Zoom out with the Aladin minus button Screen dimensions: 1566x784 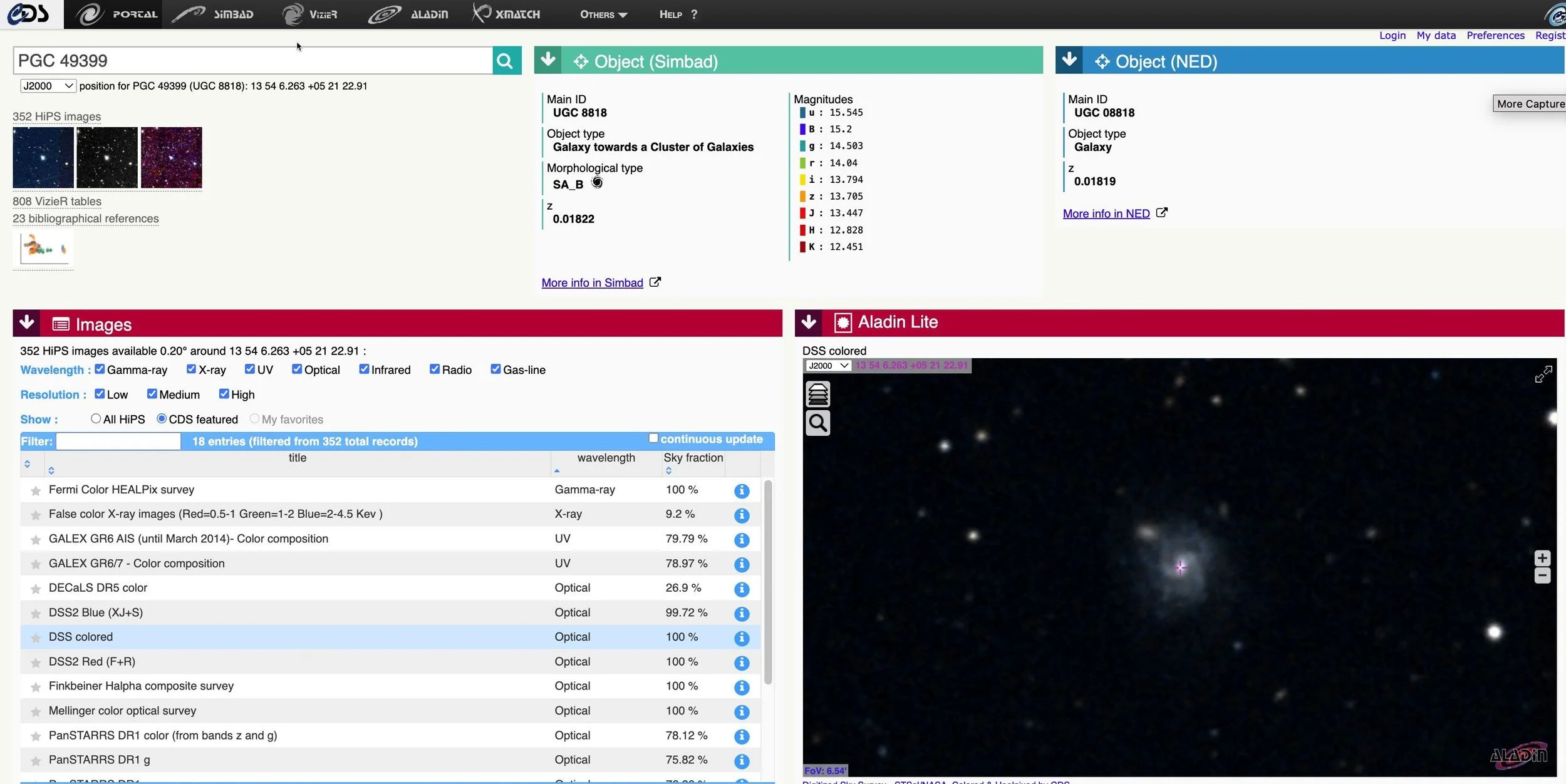1542,575
